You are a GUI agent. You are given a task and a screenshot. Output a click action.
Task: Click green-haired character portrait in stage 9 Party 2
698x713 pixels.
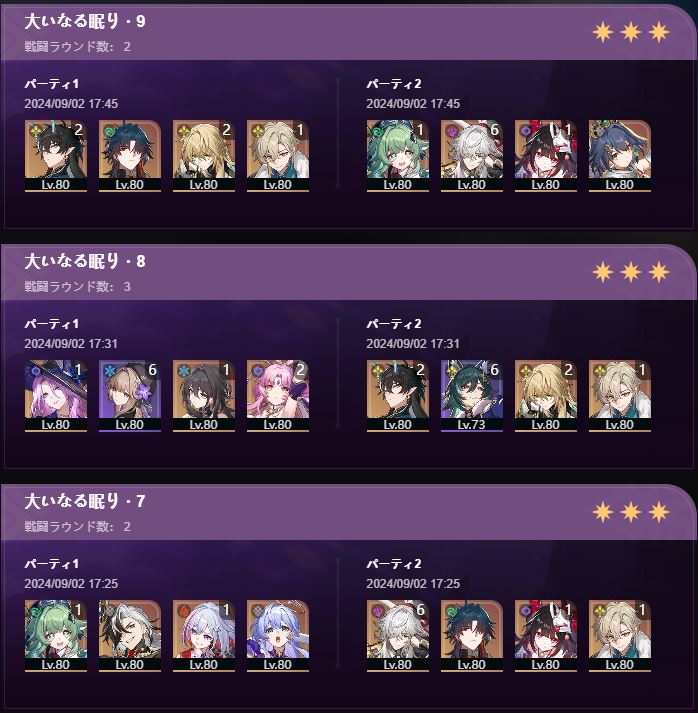[x=397, y=156]
